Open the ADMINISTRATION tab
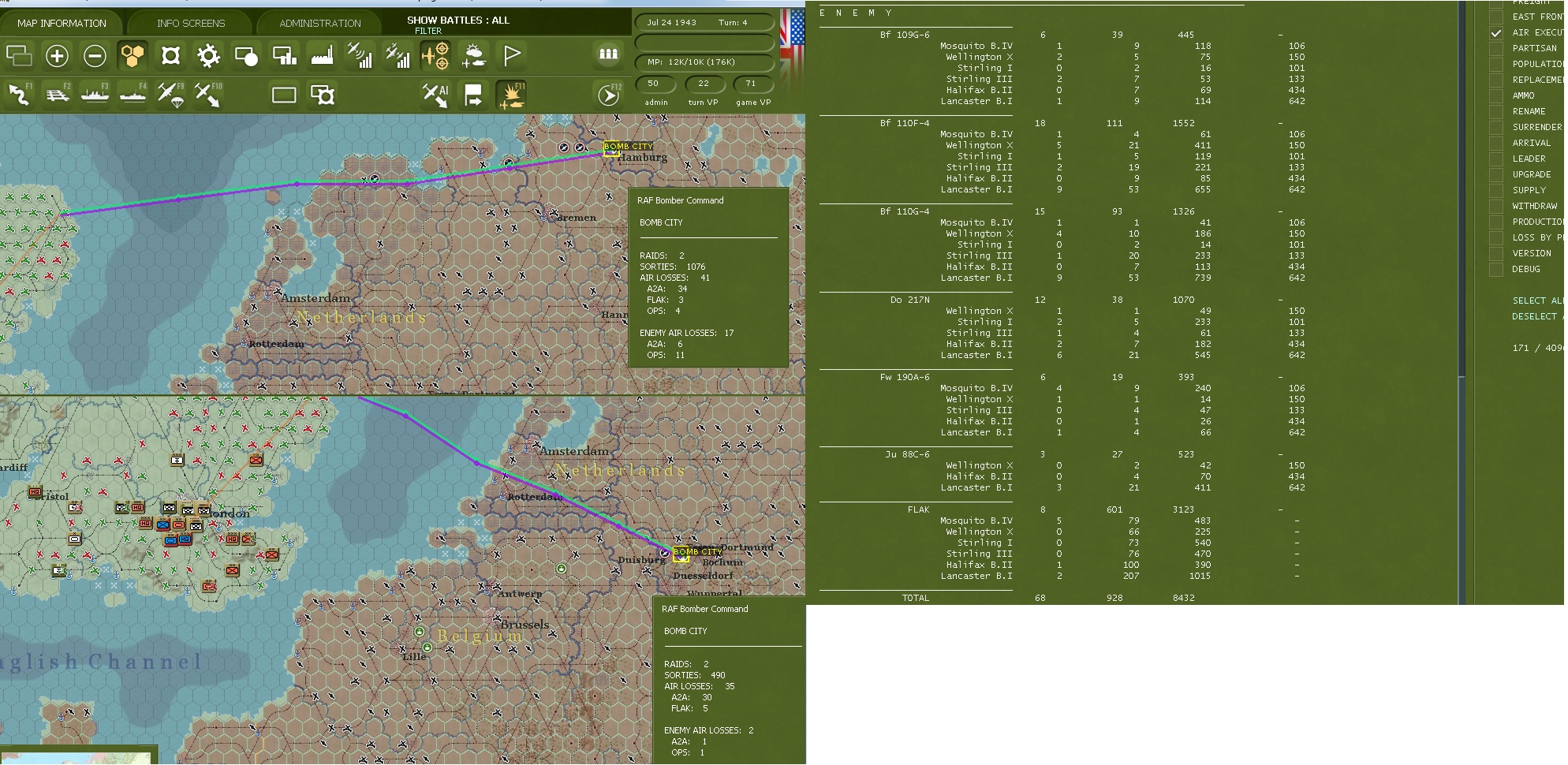This screenshot has width=1568, height=765. point(320,23)
